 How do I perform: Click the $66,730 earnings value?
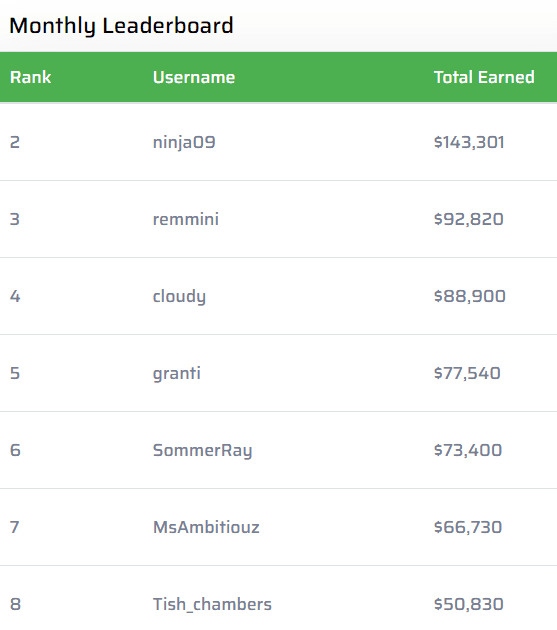468,527
